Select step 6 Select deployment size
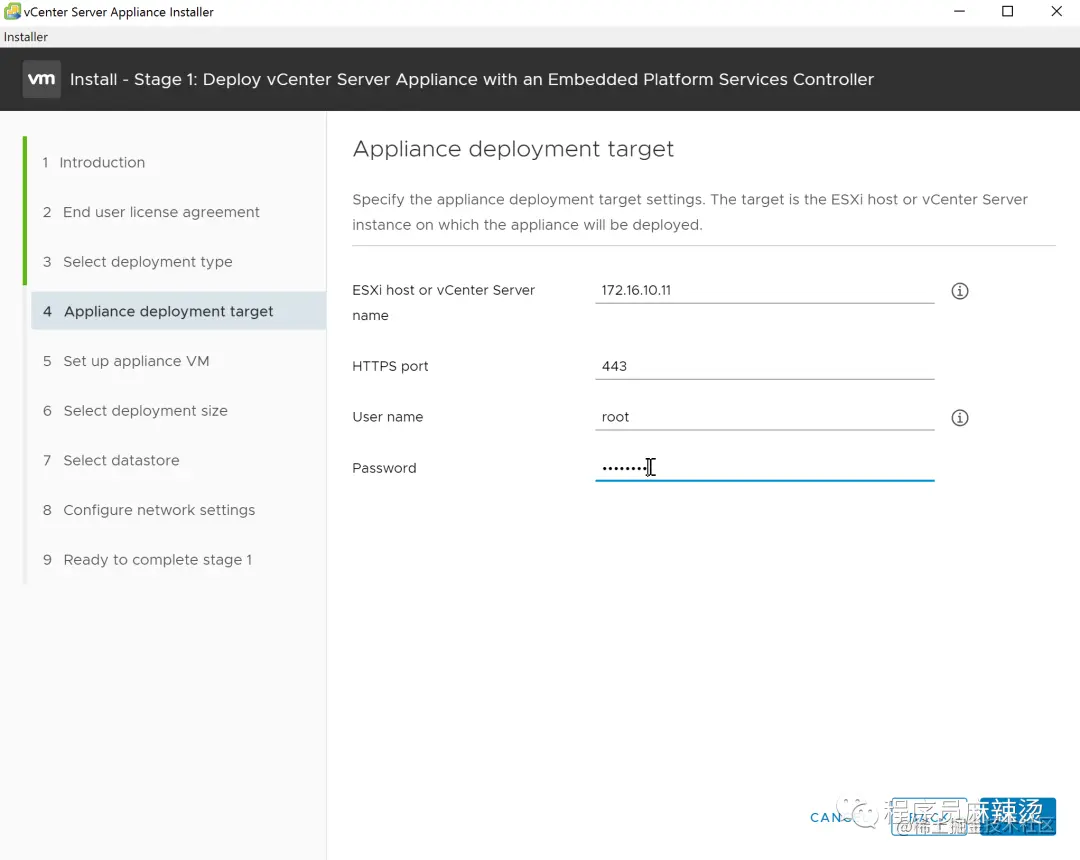This screenshot has width=1080, height=860. 136,410
